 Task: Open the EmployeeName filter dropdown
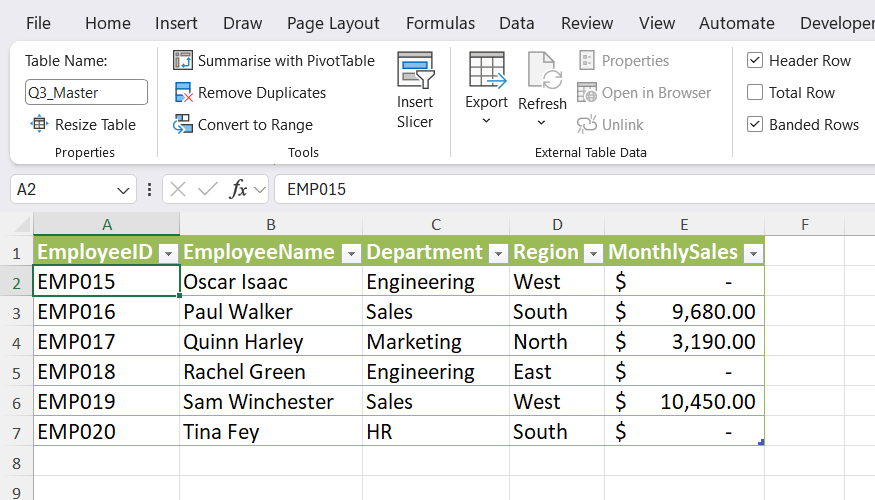point(351,254)
